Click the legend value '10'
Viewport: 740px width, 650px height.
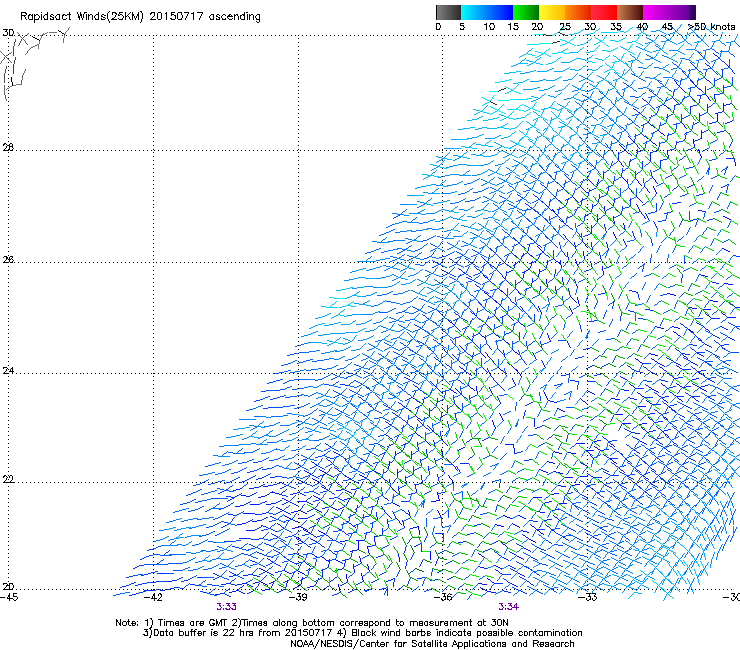[x=489, y=27]
